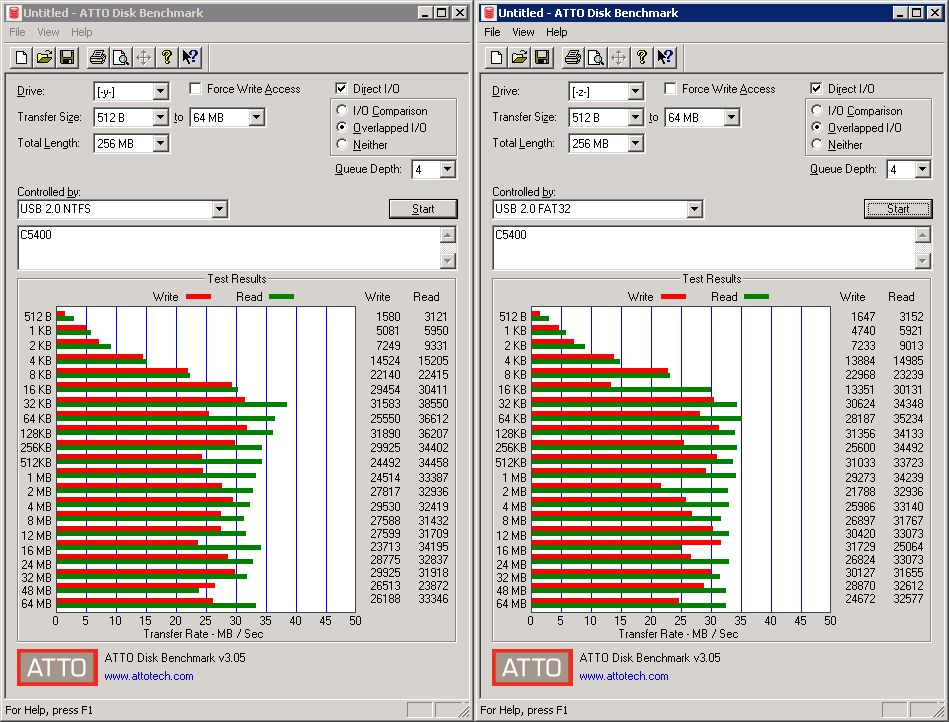
Task: Open View menu in right window
Action: (x=523, y=32)
